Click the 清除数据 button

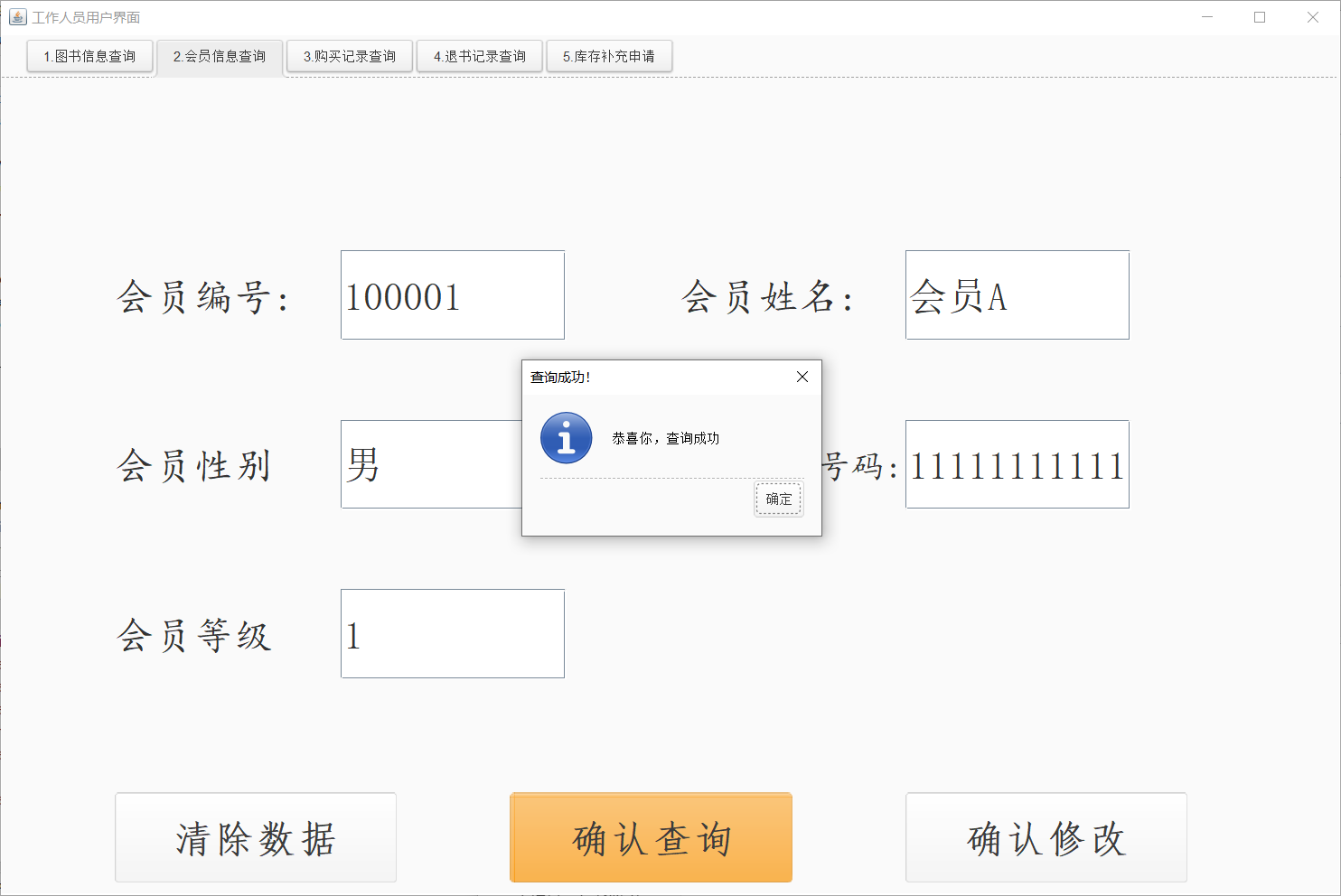tap(256, 837)
